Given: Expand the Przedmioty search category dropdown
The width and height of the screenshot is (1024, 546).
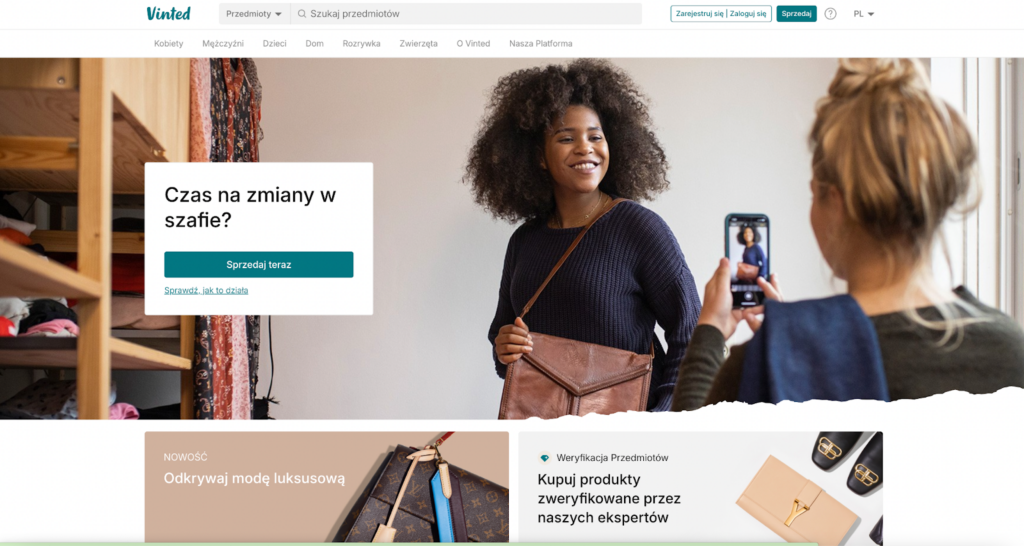Looking at the screenshot, I should pyautogui.click(x=254, y=14).
